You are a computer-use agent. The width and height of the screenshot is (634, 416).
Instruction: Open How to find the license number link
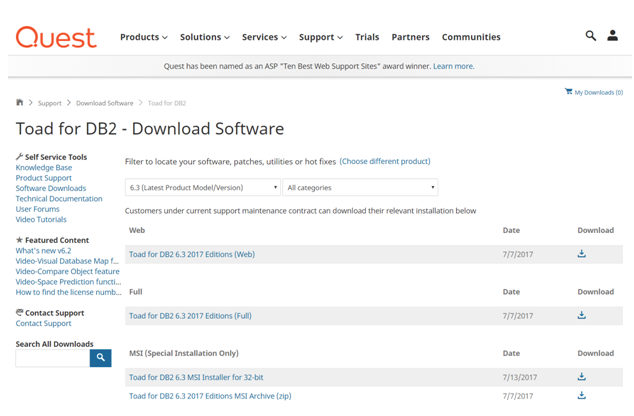[68, 292]
